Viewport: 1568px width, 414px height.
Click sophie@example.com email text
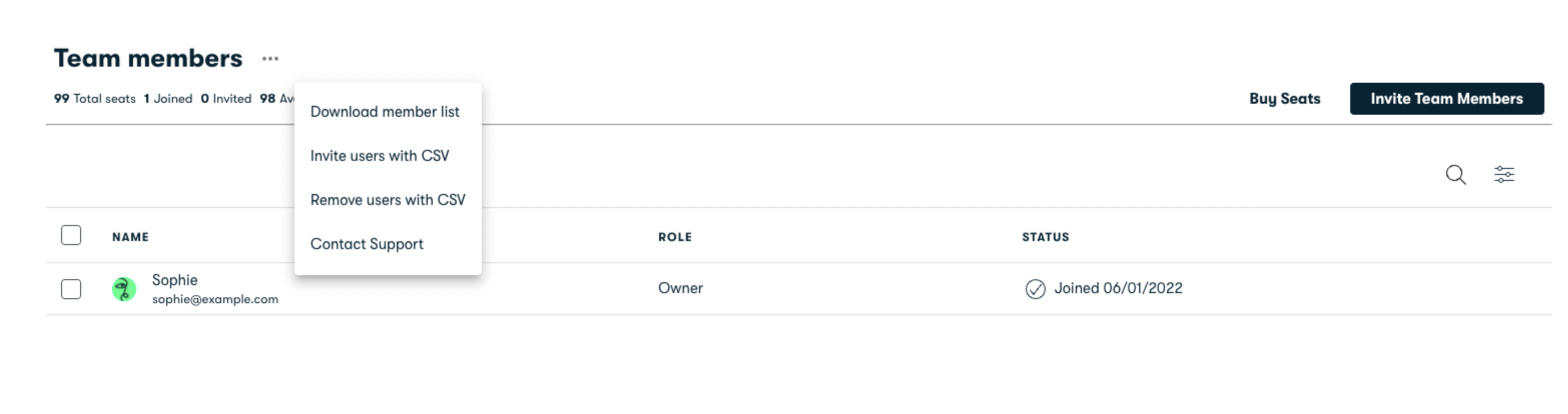coord(215,300)
